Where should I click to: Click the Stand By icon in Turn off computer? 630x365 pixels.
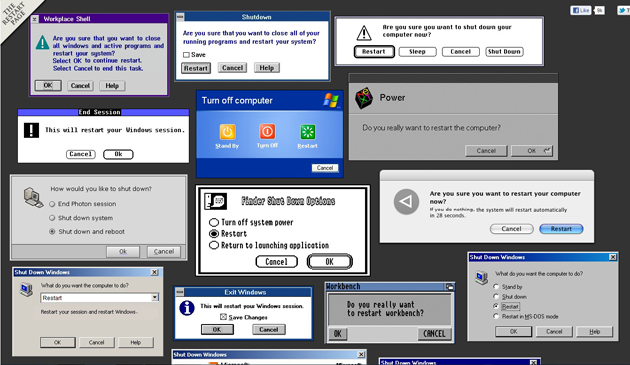(x=227, y=132)
